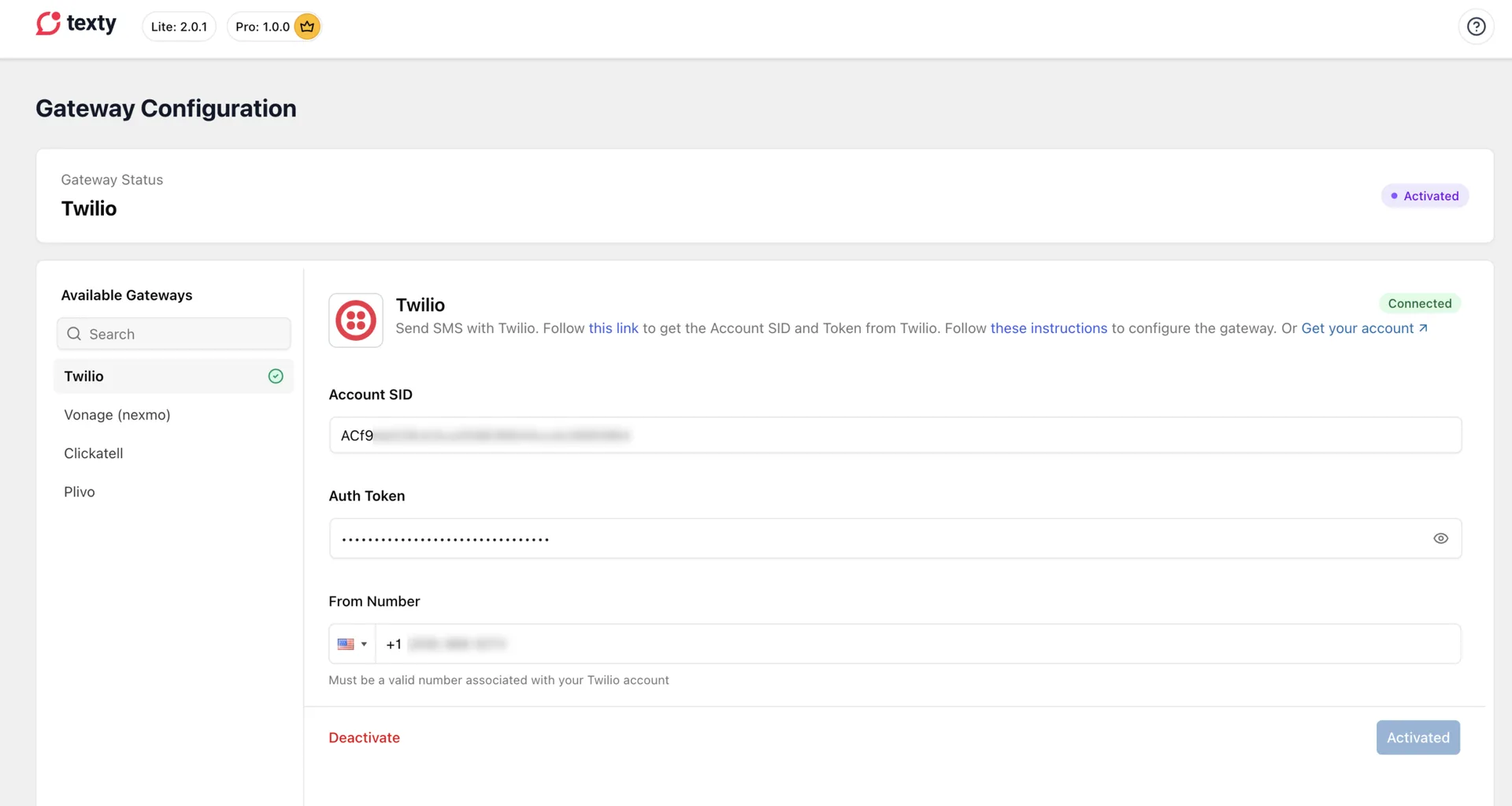The height and width of the screenshot is (806, 1512).
Task: Click the 'Must be a valid number' hint
Action: click(x=498, y=680)
